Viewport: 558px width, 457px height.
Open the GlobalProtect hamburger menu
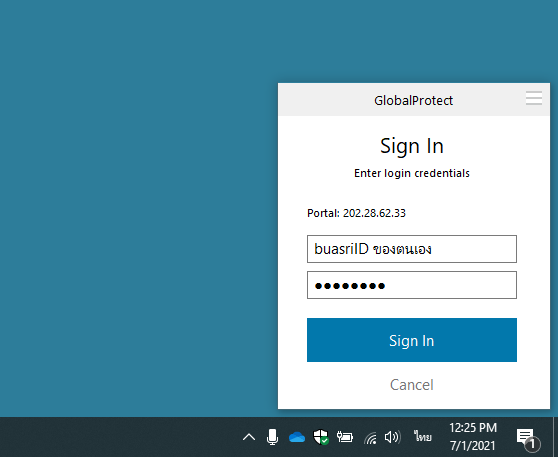pyautogui.click(x=534, y=98)
